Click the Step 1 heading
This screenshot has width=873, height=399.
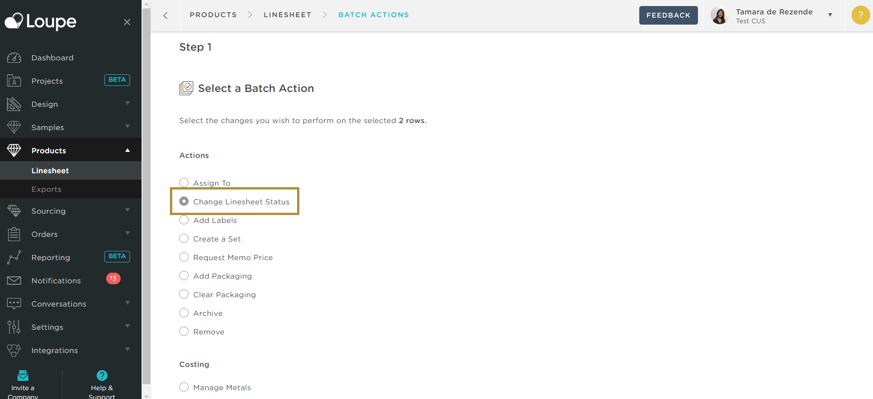pyautogui.click(x=195, y=47)
